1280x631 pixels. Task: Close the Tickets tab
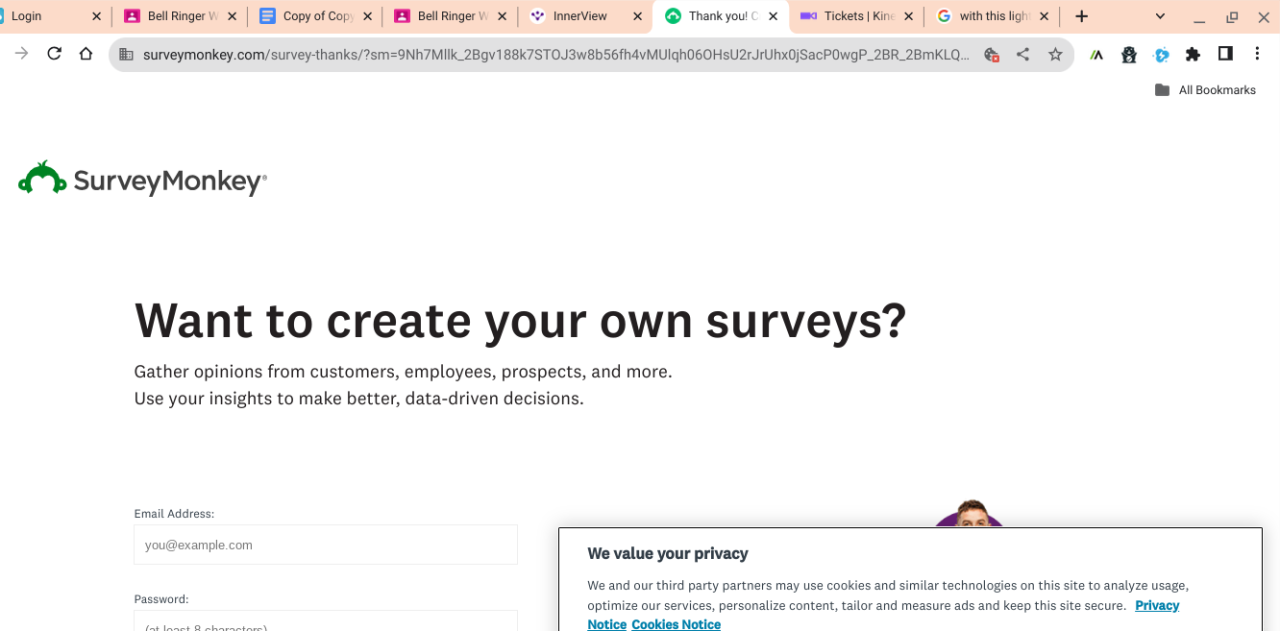click(909, 16)
